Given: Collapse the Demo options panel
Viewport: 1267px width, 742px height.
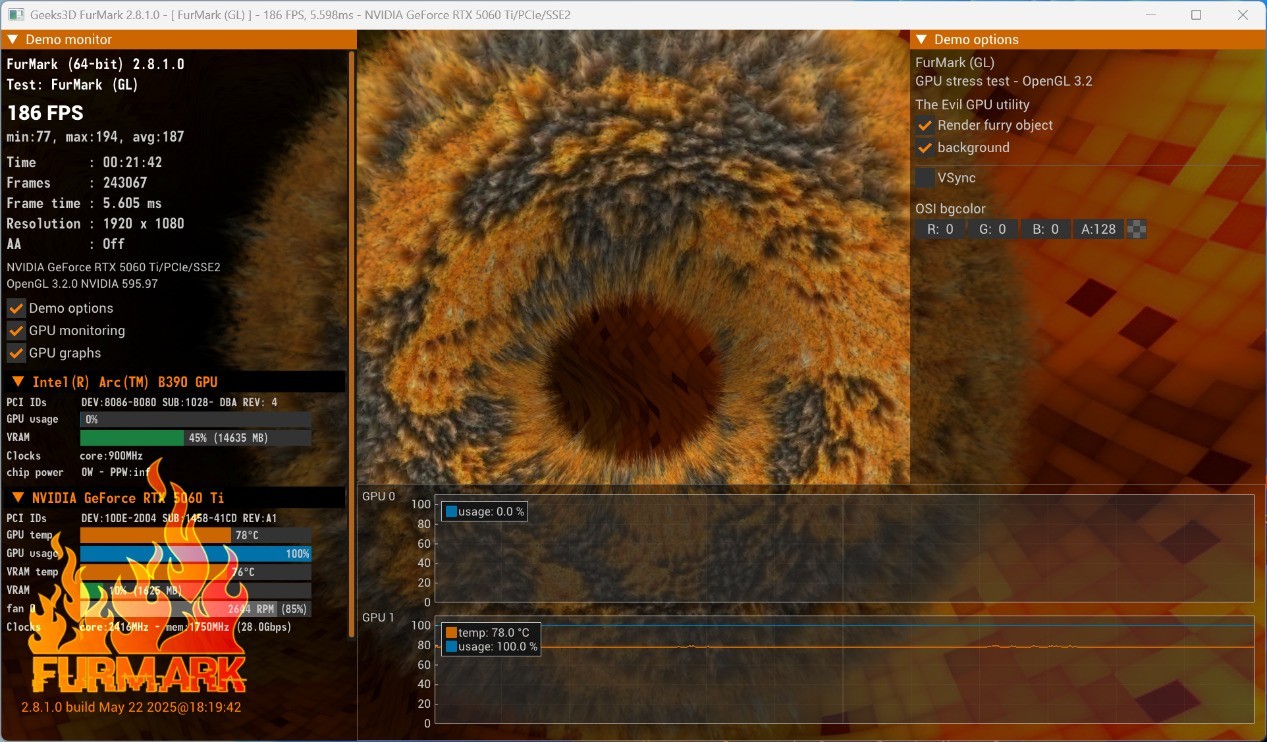Looking at the screenshot, I should 921,40.
